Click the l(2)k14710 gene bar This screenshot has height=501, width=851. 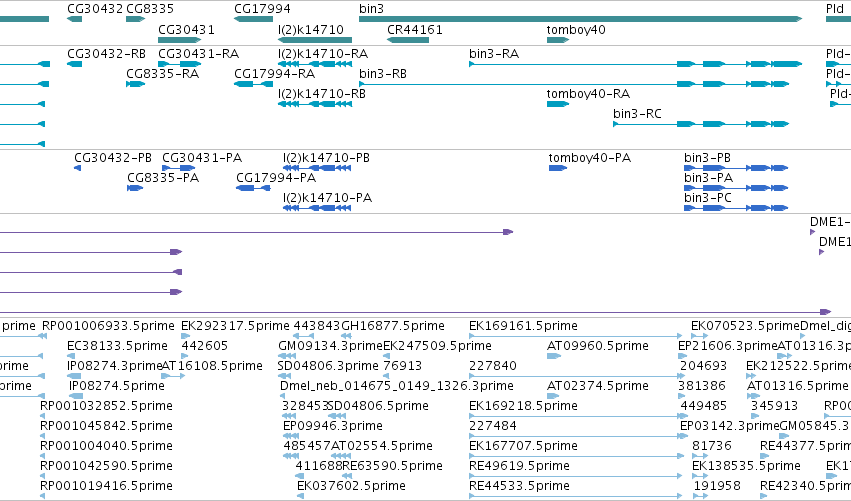pyautogui.click(x=315, y=40)
